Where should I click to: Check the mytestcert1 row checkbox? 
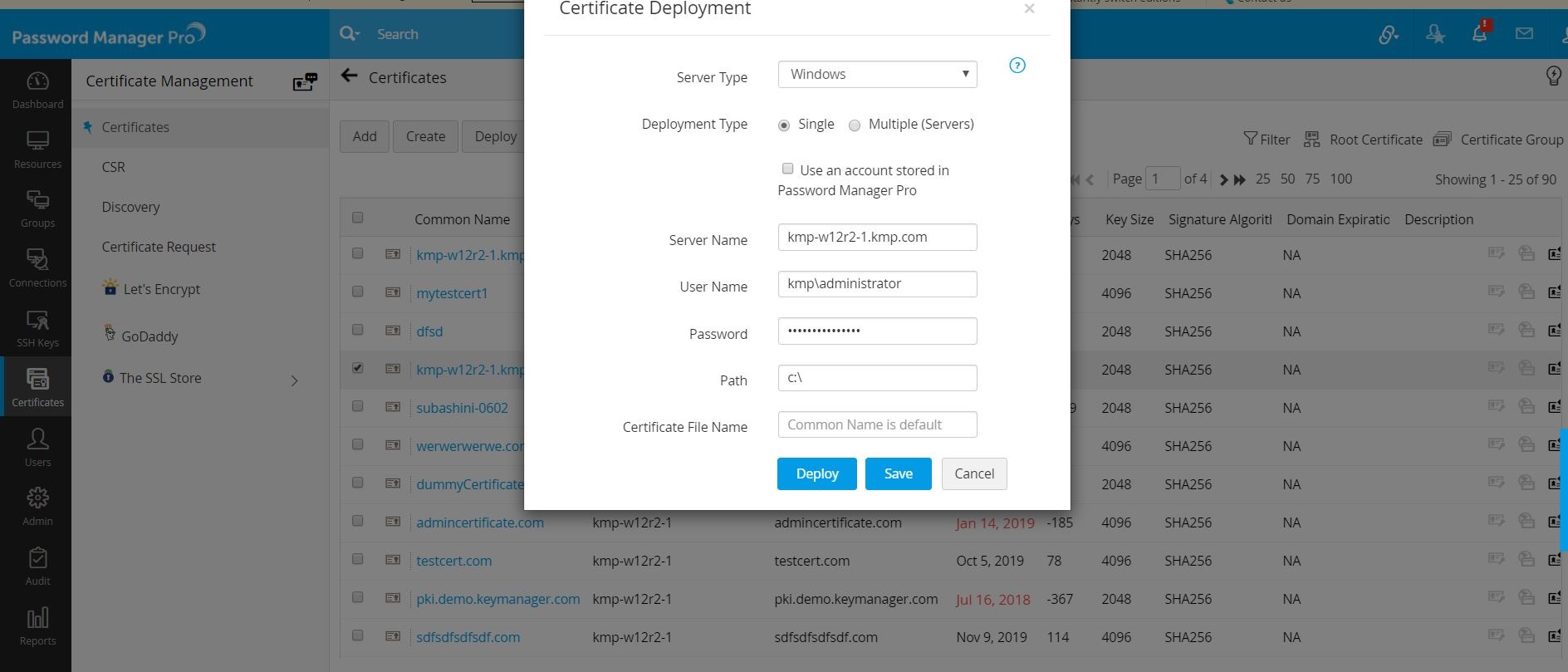click(x=358, y=292)
